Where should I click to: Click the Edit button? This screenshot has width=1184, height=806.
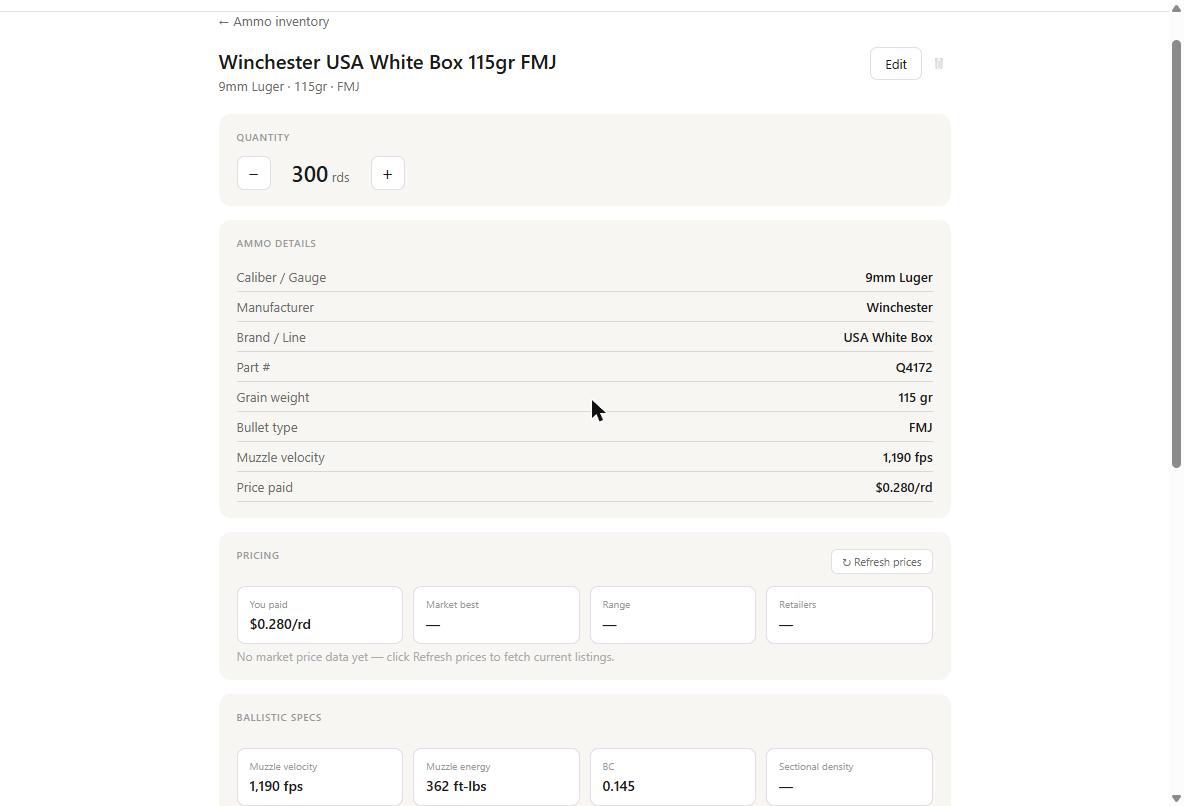click(896, 64)
